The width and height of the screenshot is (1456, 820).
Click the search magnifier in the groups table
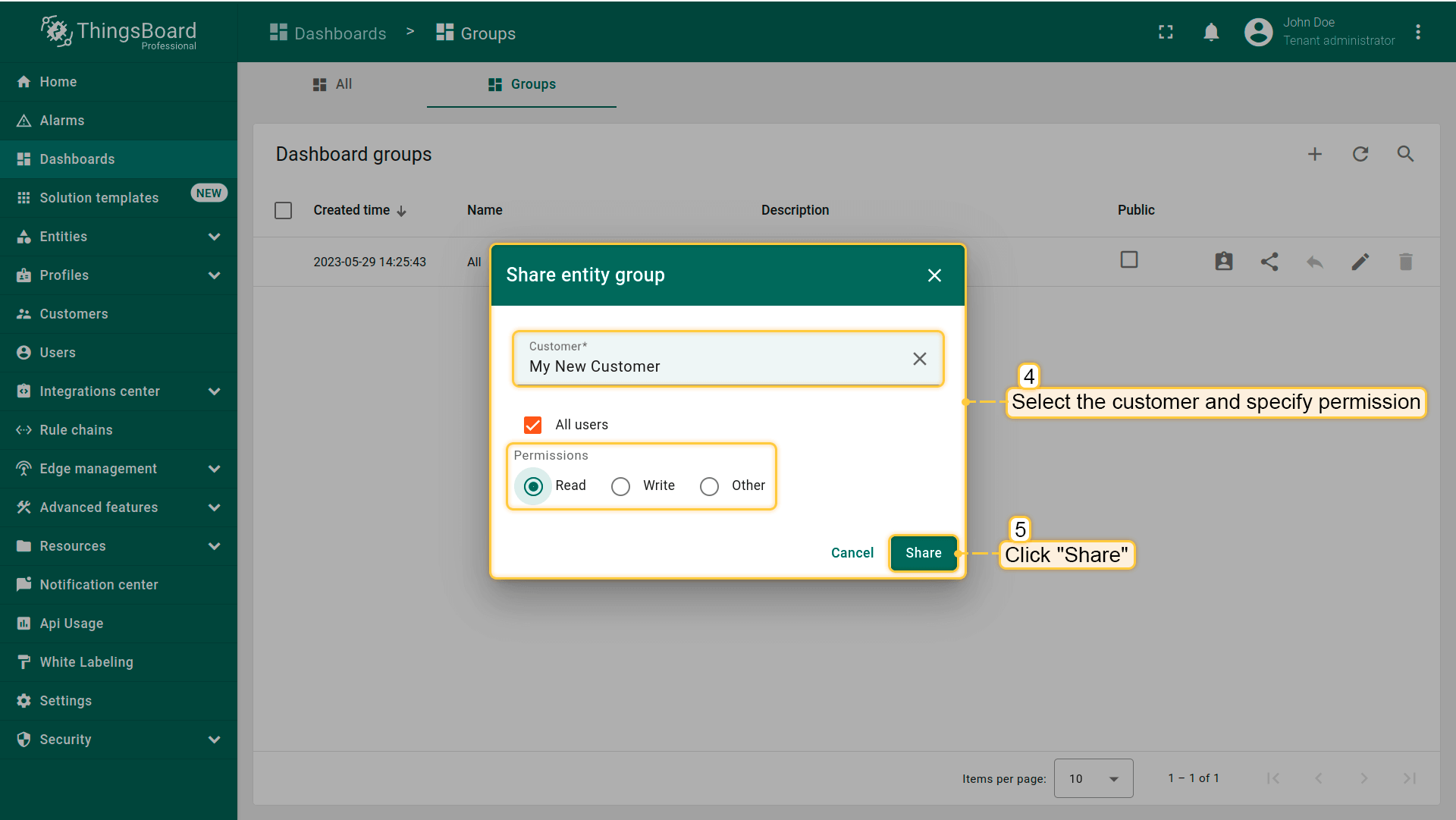point(1405,154)
